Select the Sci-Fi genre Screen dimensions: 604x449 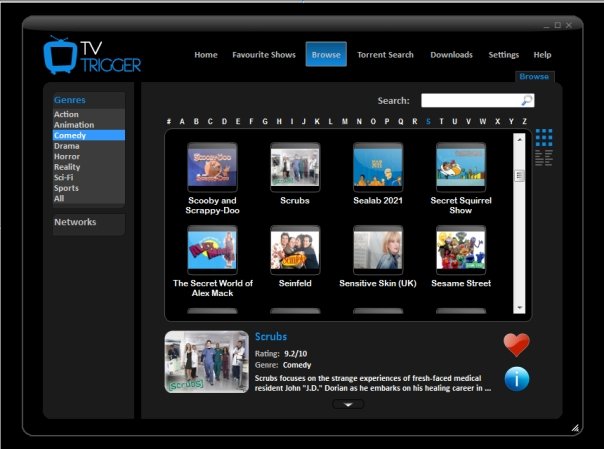click(89, 178)
